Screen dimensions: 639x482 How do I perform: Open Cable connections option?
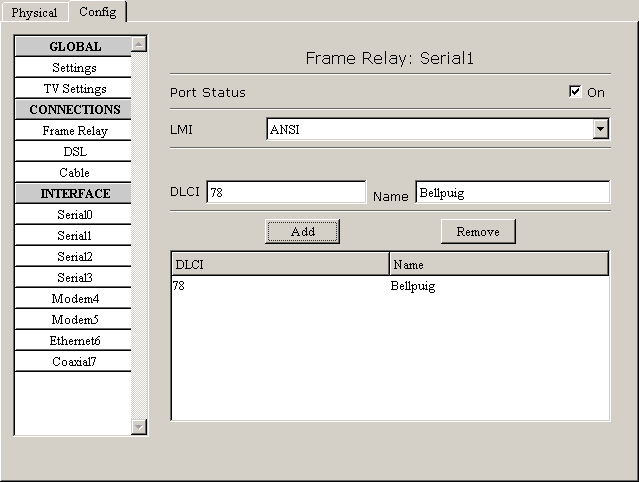pos(74,173)
